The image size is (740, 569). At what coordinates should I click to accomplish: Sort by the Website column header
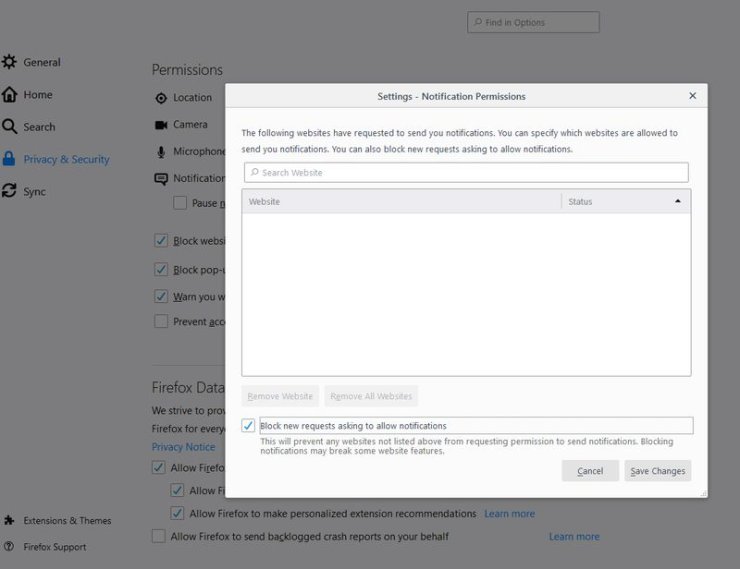402,201
